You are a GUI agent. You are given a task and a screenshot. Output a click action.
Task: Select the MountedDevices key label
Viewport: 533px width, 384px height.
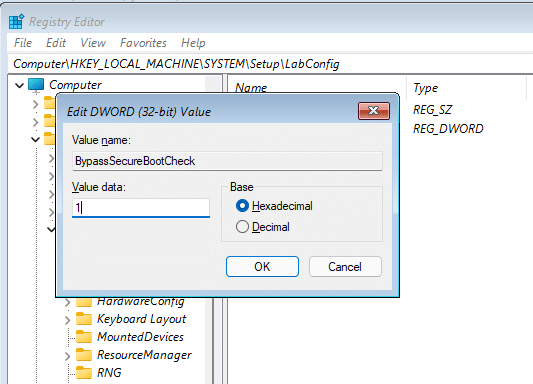(x=140, y=337)
